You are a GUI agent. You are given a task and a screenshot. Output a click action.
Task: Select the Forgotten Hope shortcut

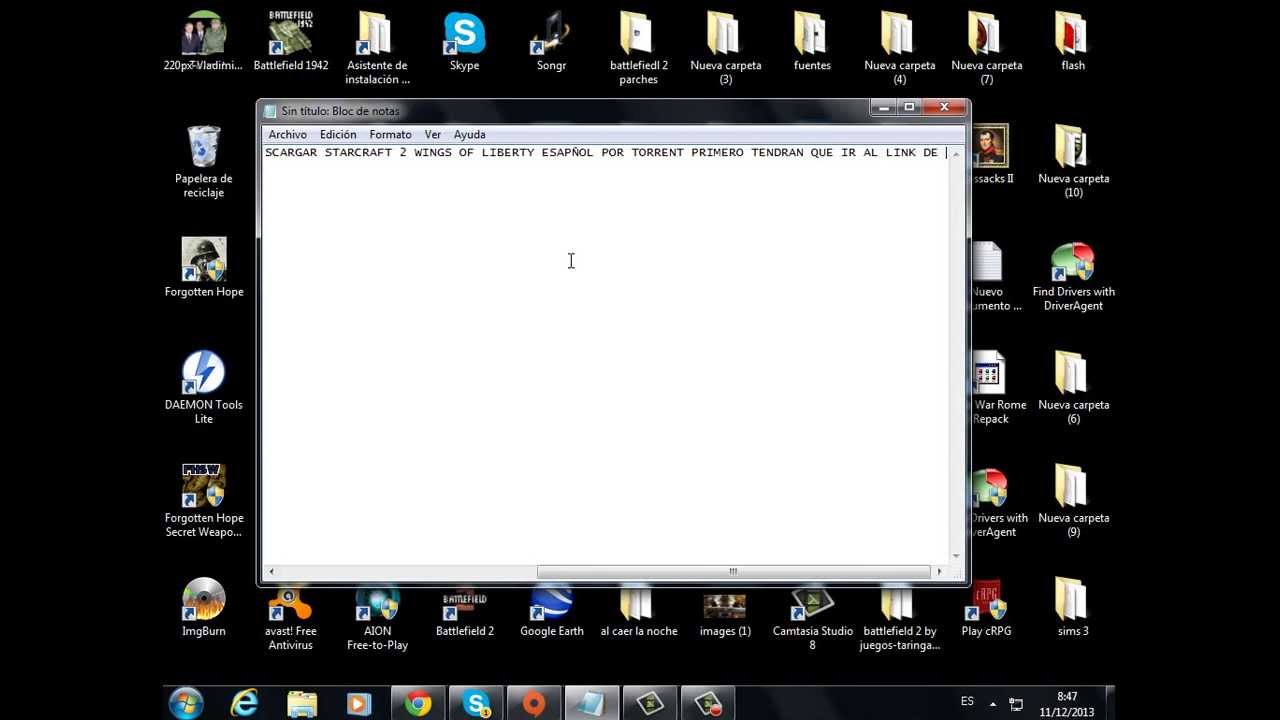(203, 268)
